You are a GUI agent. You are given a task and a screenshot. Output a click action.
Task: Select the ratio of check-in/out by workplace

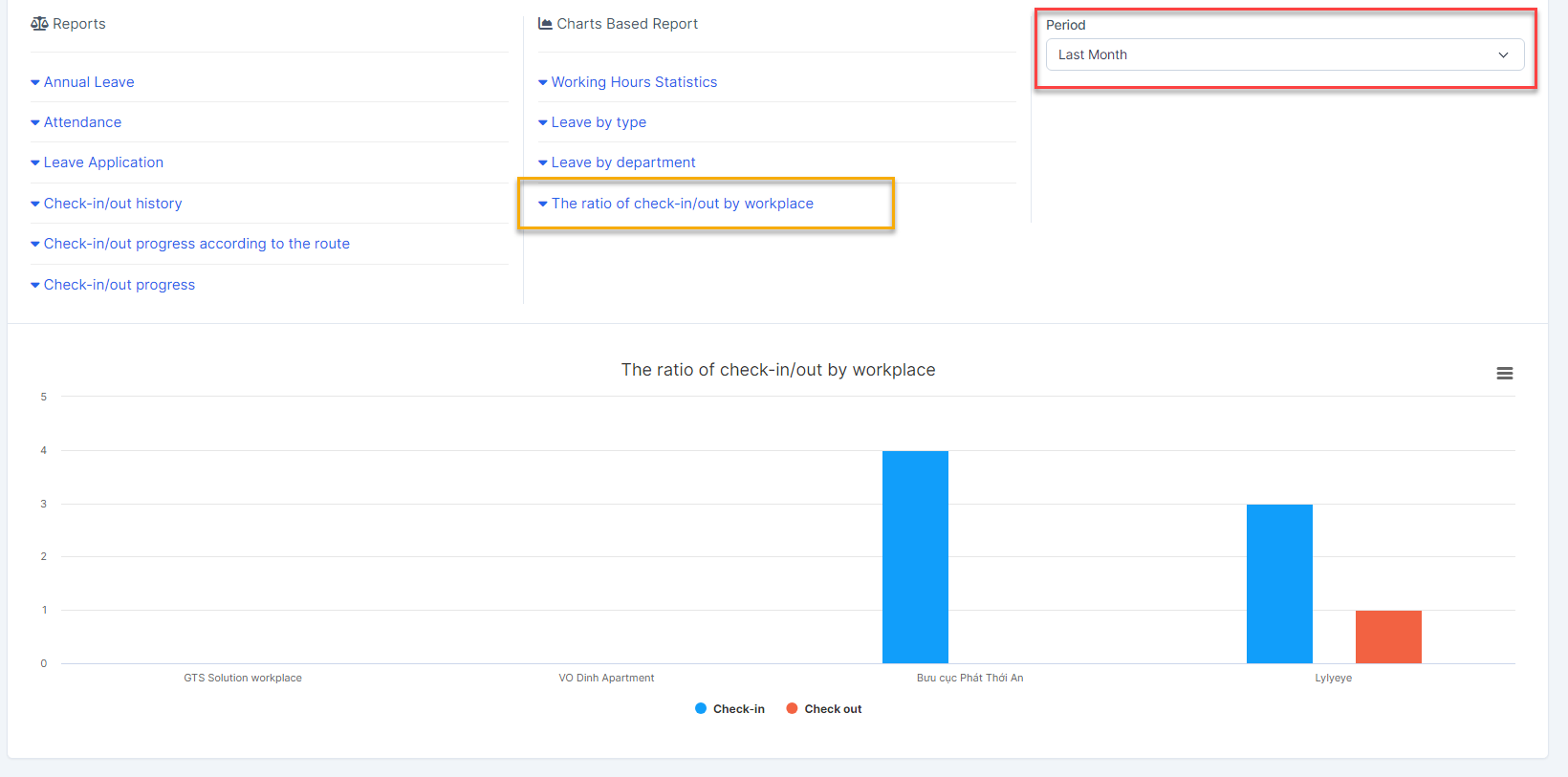click(682, 204)
